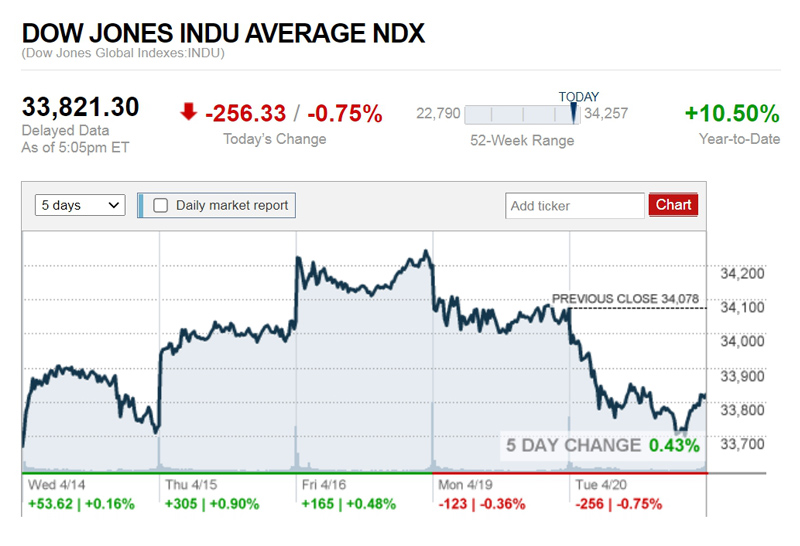Click the 5 Day Change 0.43% badge

[602, 445]
